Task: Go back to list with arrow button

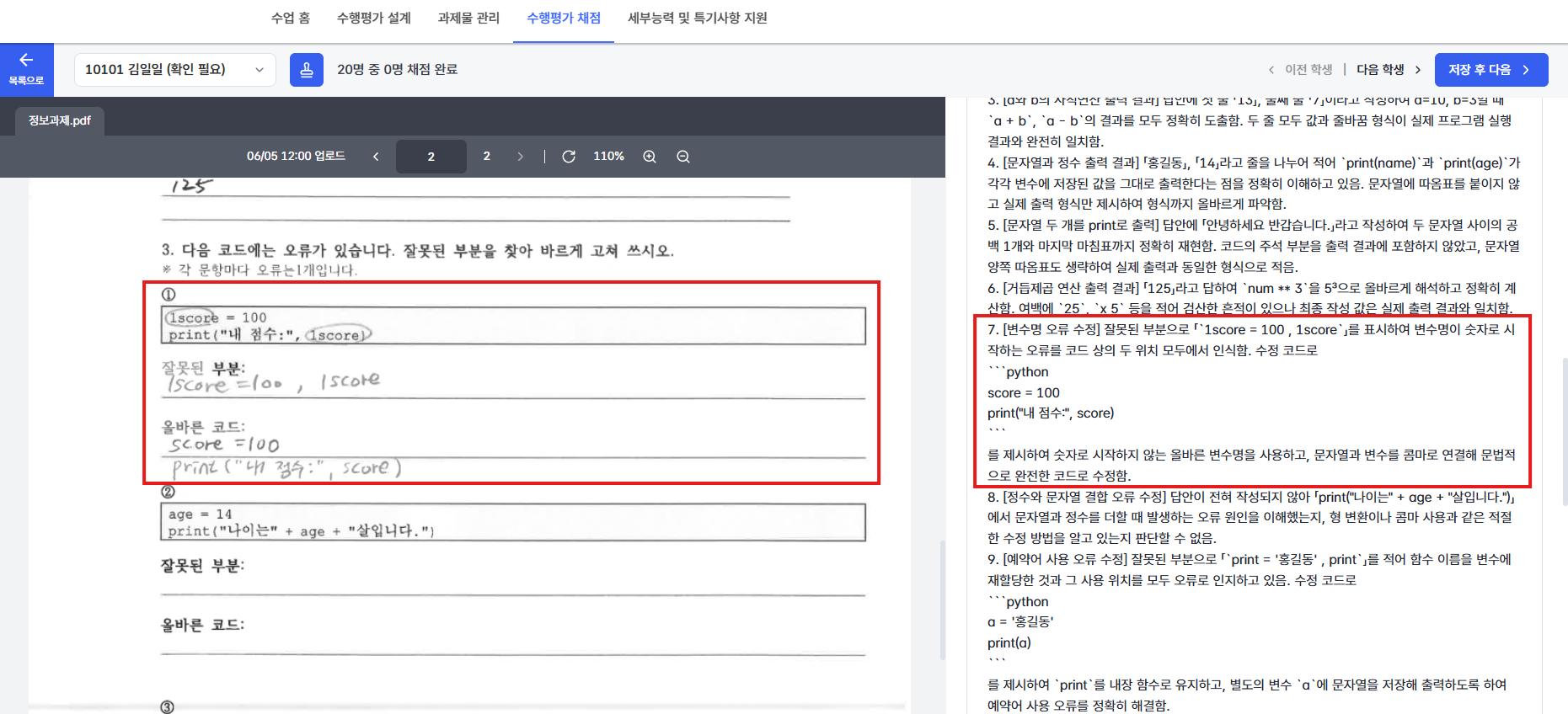Action: (x=26, y=69)
